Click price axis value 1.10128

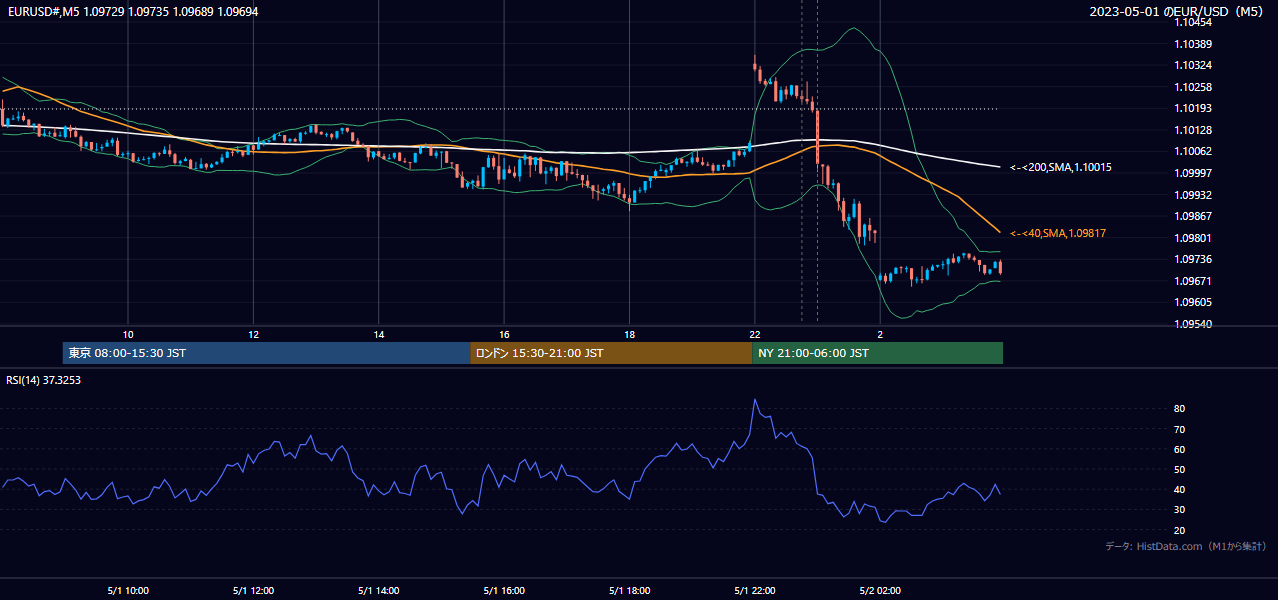click(x=1193, y=130)
